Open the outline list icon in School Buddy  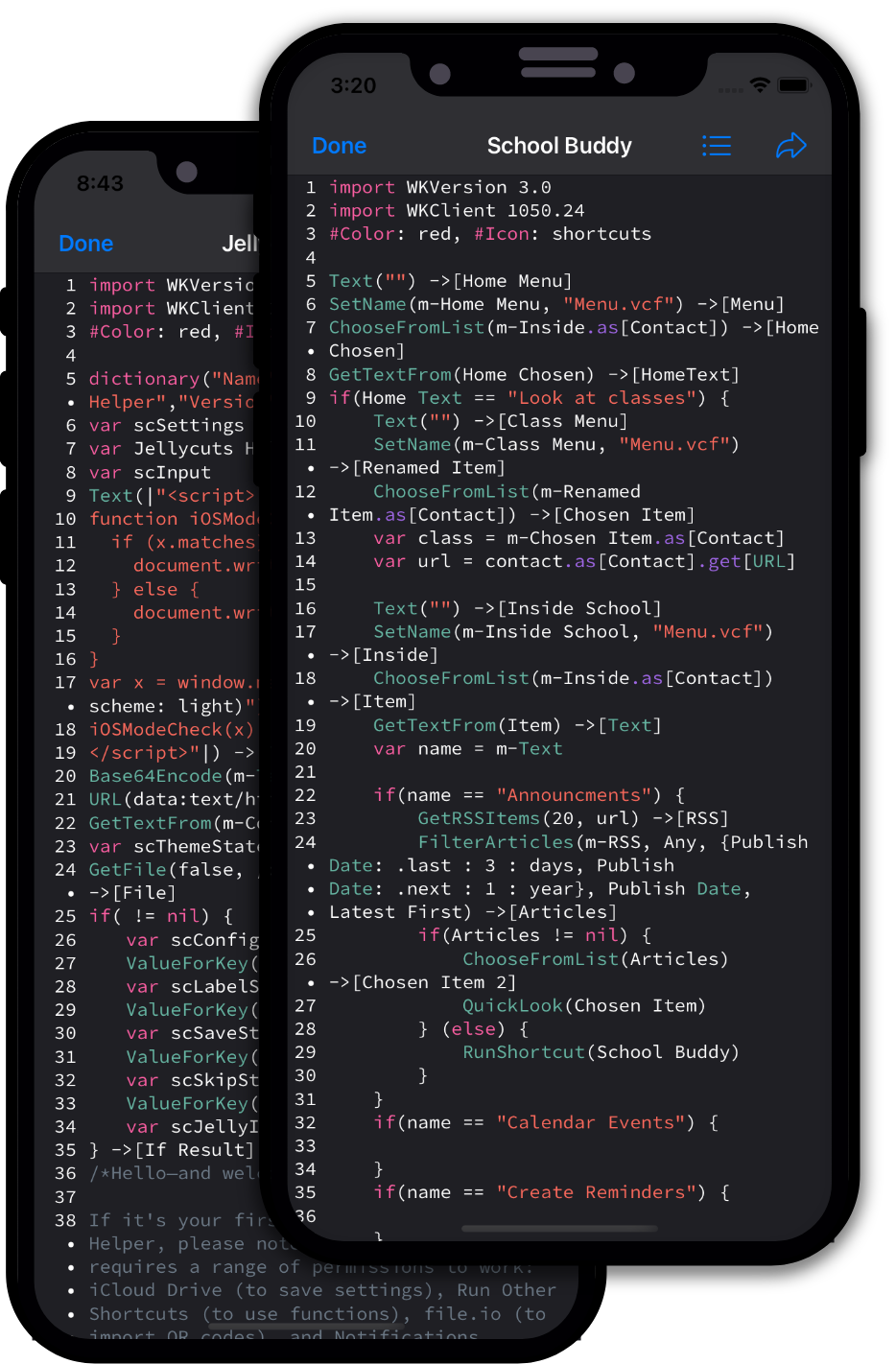click(x=717, y=146)
